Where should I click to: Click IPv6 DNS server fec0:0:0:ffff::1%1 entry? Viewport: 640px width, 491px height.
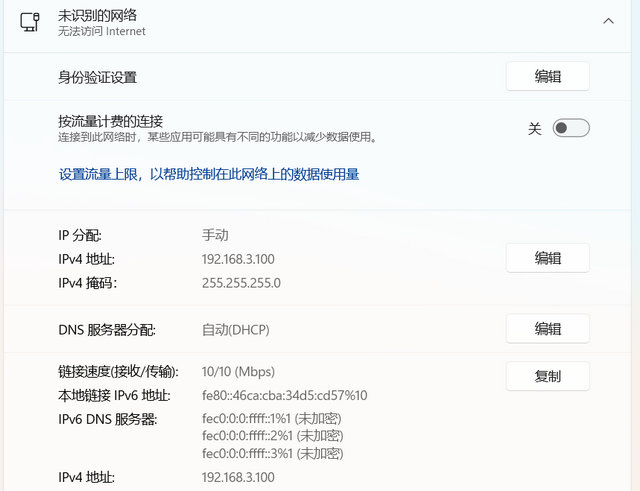coord(272,418)
